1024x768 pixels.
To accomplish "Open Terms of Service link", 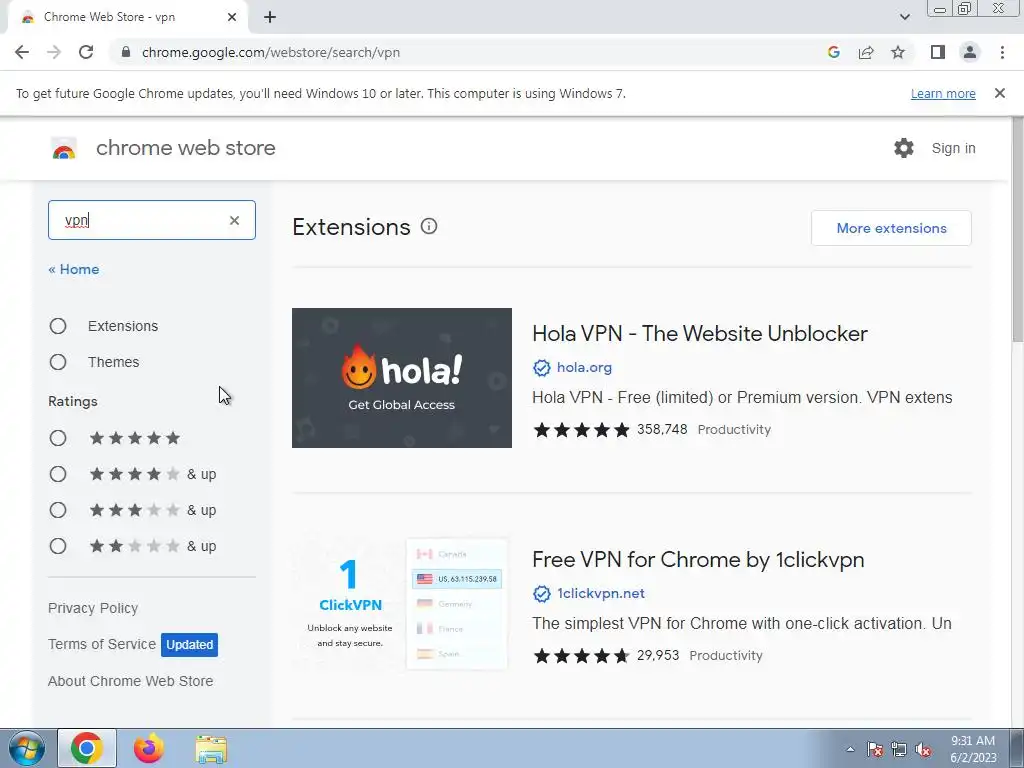I will click(x=102, y=644).
